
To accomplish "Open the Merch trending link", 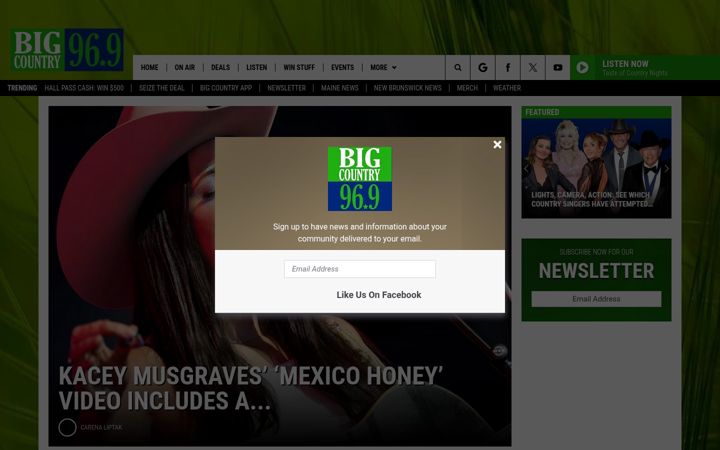I will 467,88.
